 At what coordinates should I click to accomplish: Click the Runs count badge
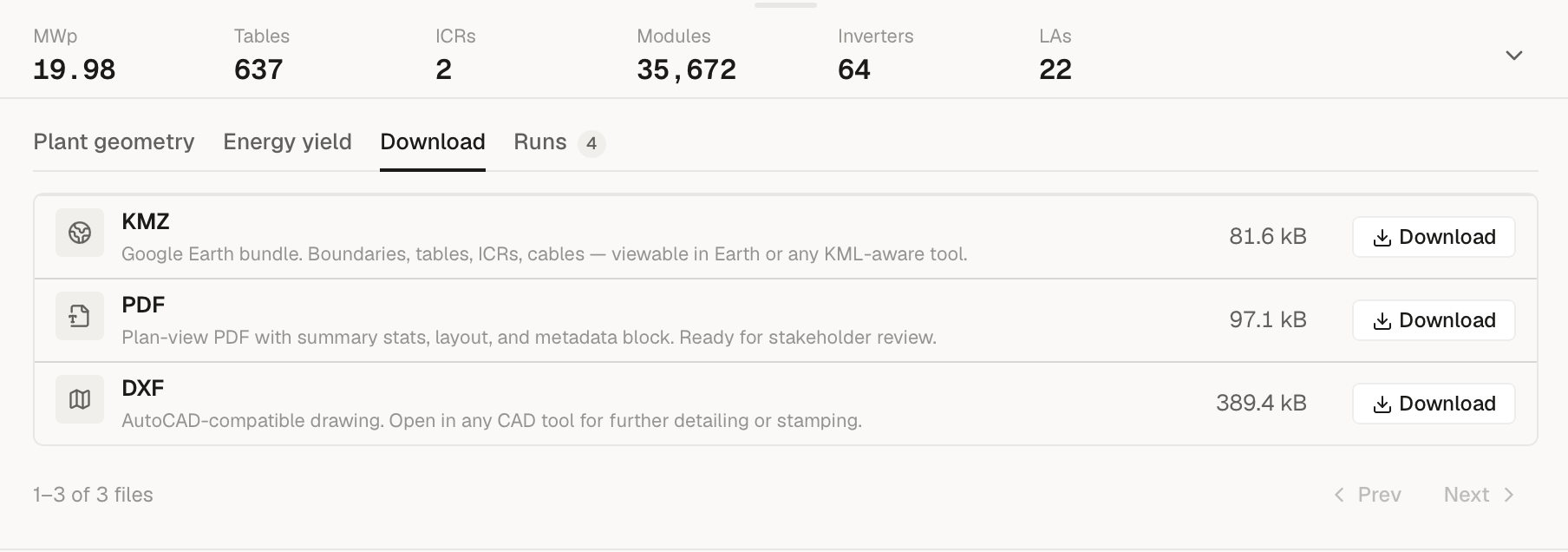(x=591, y=143)
